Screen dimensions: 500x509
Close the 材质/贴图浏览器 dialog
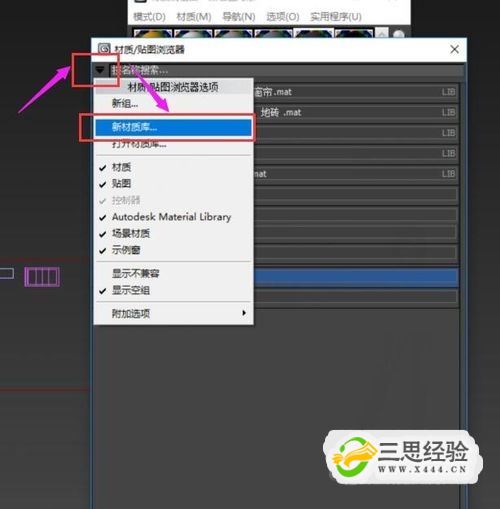click(454, 50)
